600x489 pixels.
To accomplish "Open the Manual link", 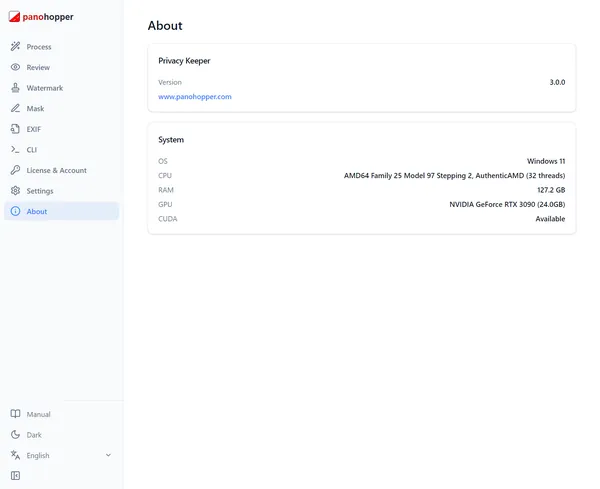I will pos(62,414).
